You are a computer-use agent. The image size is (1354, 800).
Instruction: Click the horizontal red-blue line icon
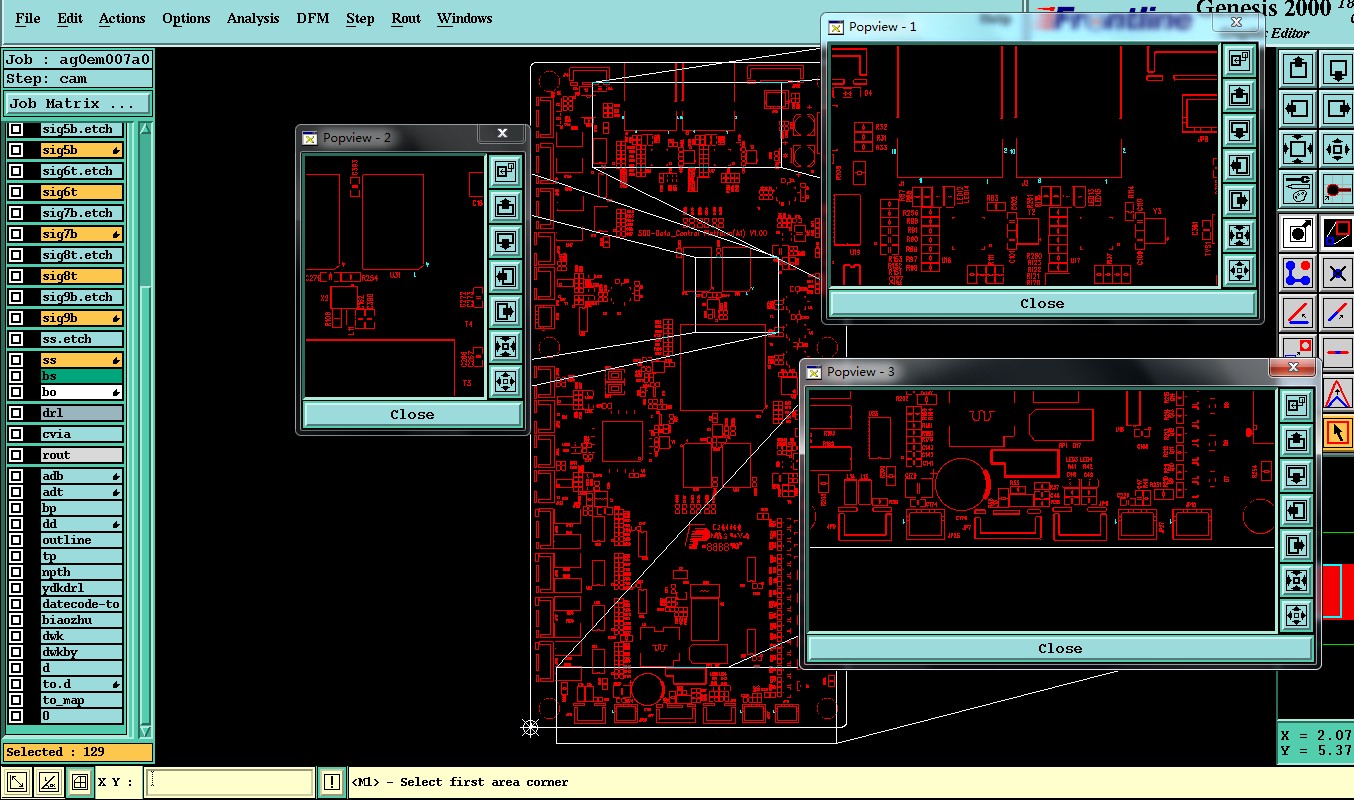pos(1338,352)
